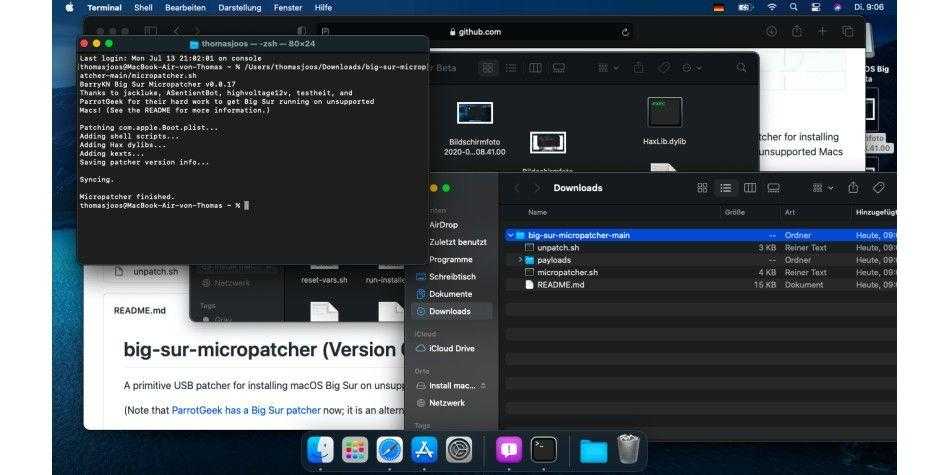The image size is (950, 475).
Task: Open the Bearbeiten menu
Action: click(x=185, y=7)
